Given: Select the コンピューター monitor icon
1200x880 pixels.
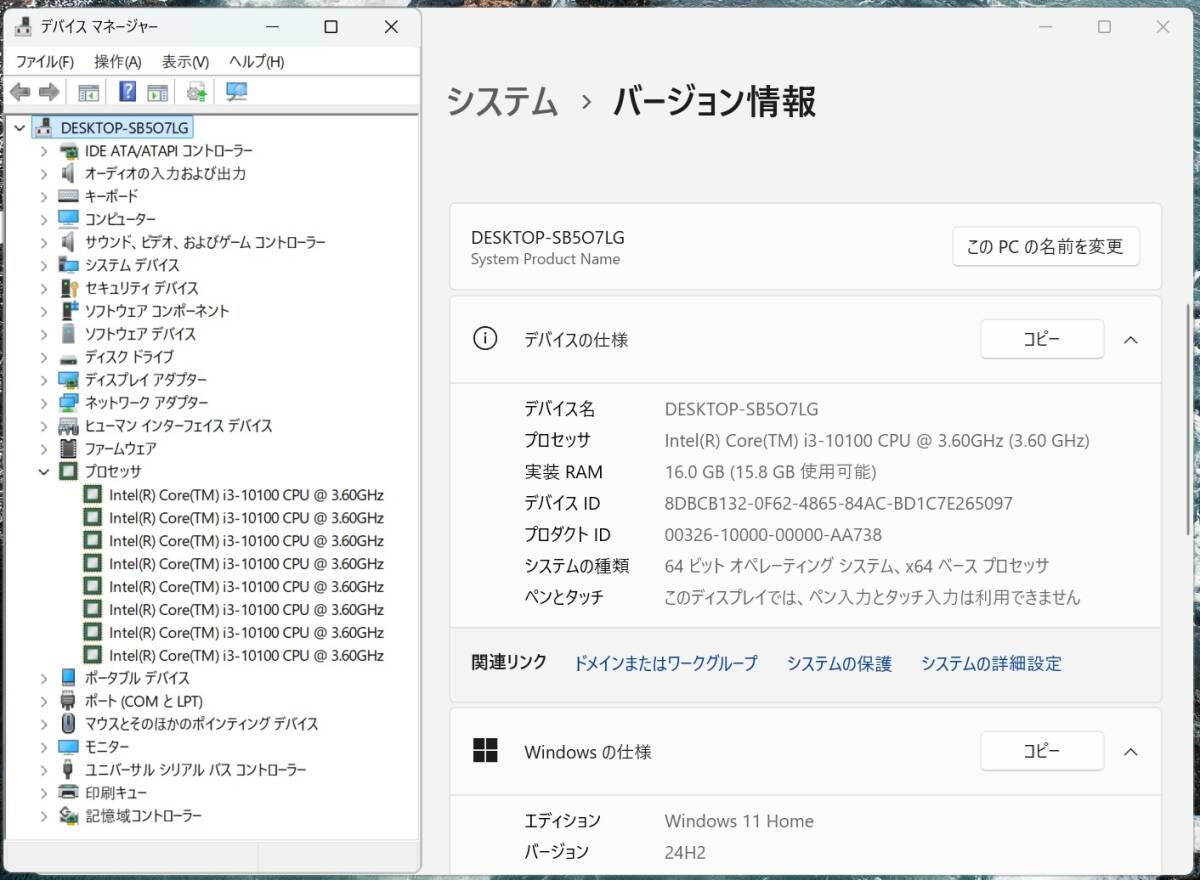Looking at the screenshot, I should click(x=69, y=219).
